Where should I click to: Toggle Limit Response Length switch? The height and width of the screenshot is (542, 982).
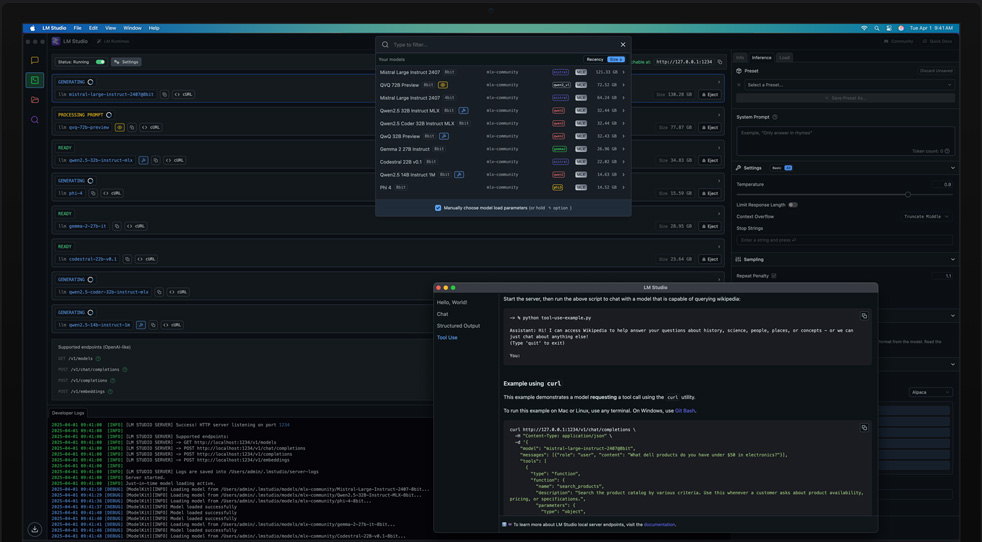click(792, 205)
